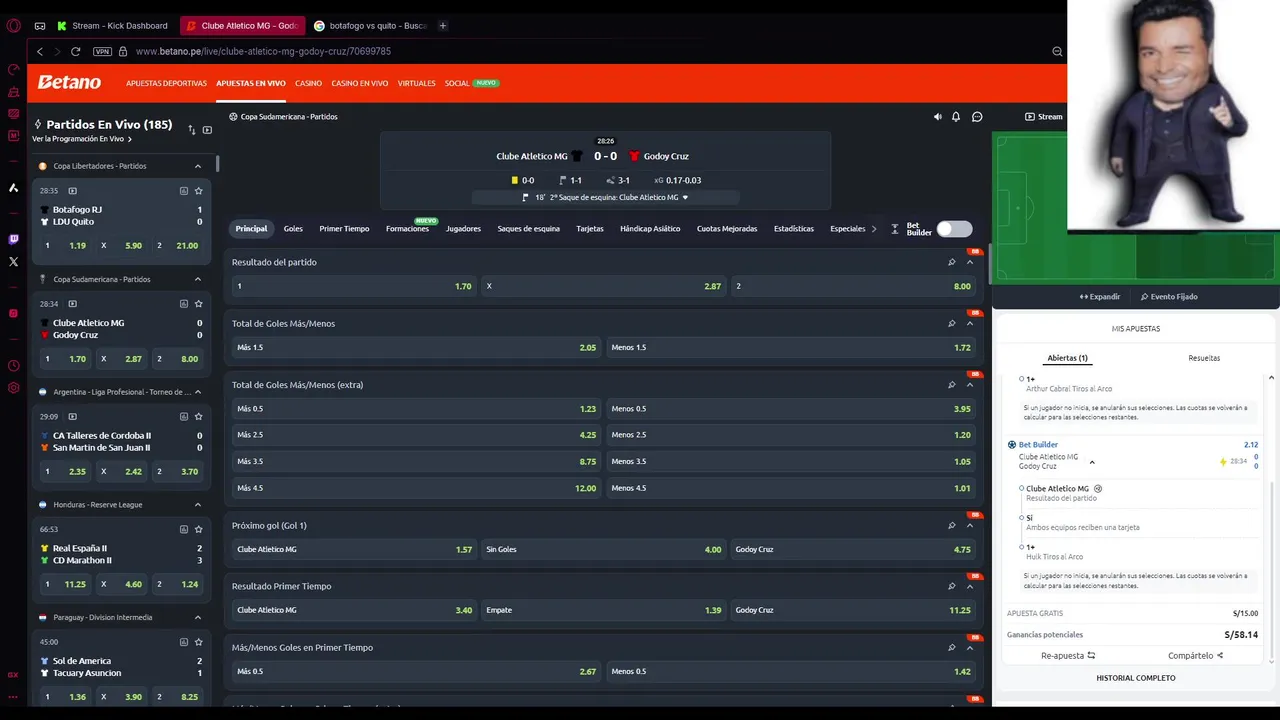Pin the Resultado del partido market
This screenshot has height=720, width=1280.
tap(952, 262)
